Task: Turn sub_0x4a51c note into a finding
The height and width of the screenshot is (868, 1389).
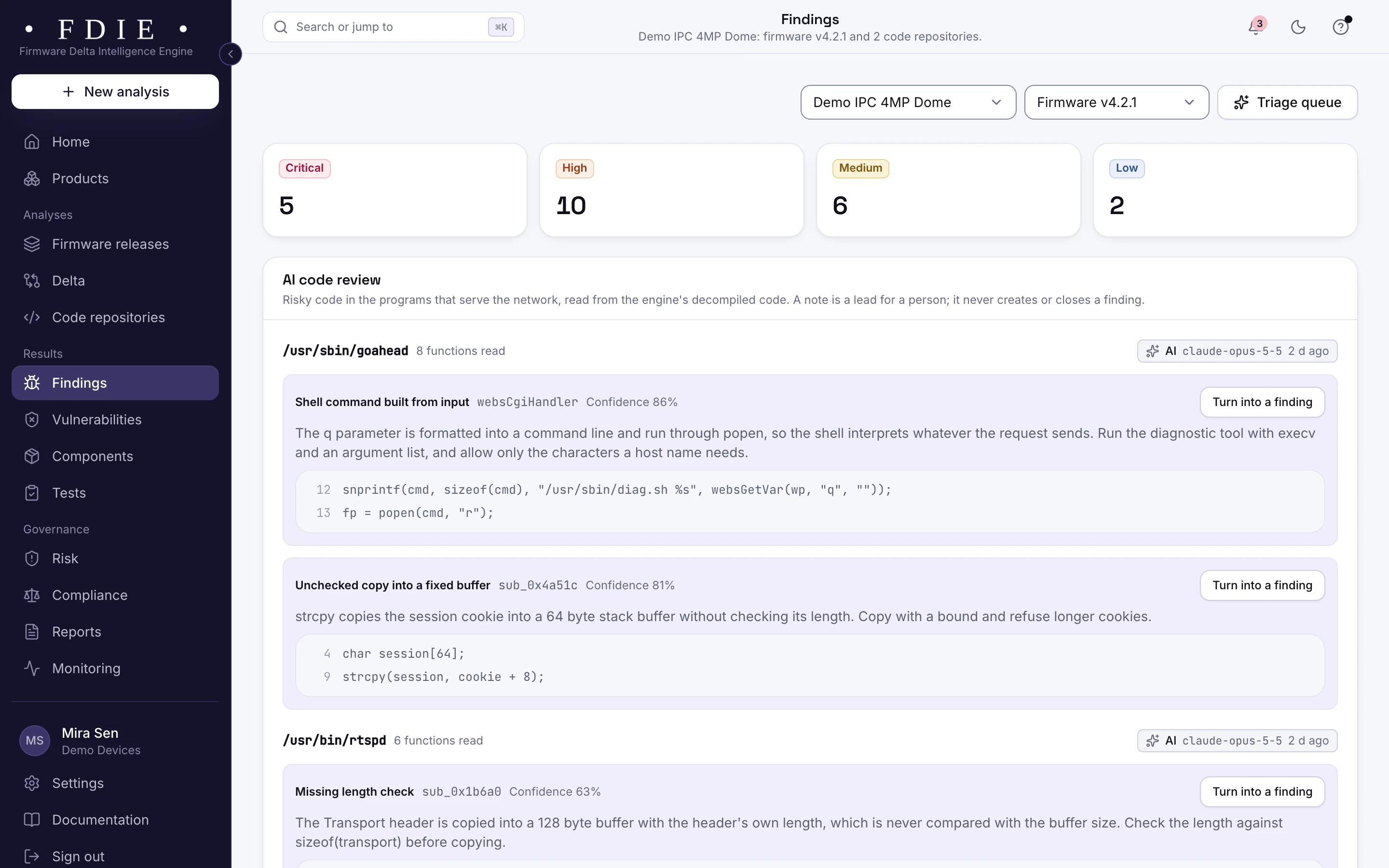Action: (1262, 585)
